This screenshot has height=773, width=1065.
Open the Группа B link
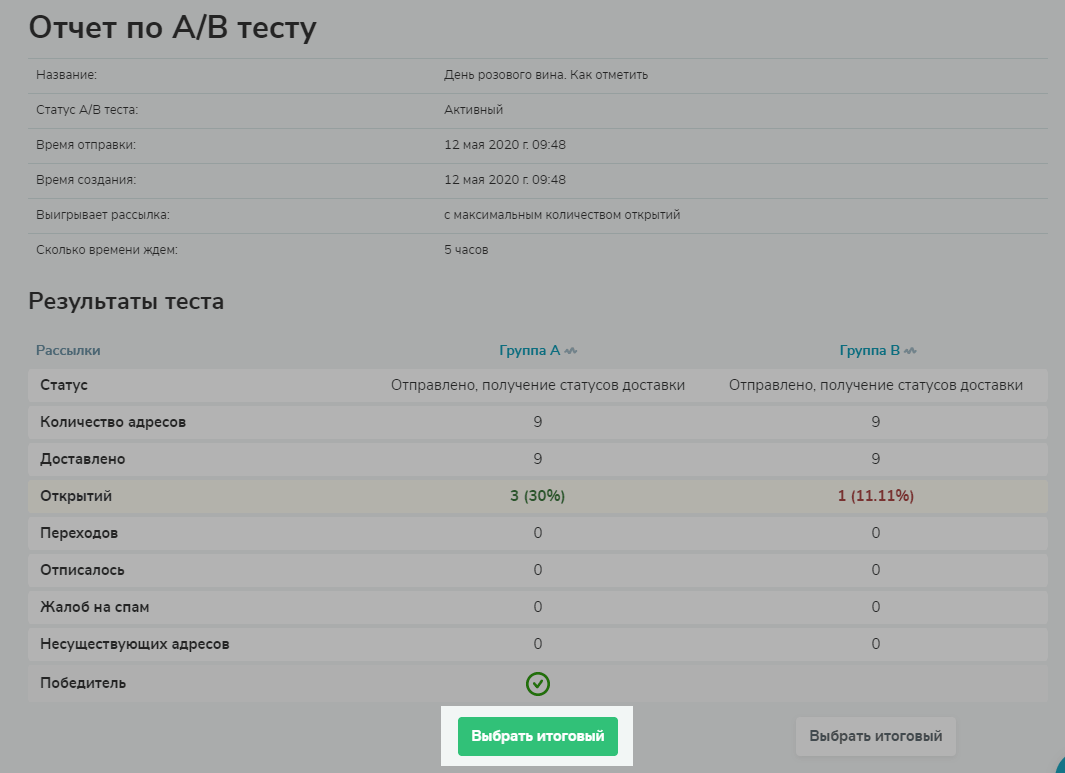pyautogui.click(x=869, y=351)
